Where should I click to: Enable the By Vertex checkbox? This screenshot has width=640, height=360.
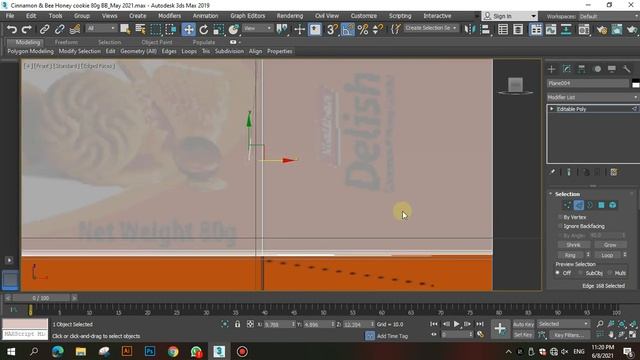560,217
